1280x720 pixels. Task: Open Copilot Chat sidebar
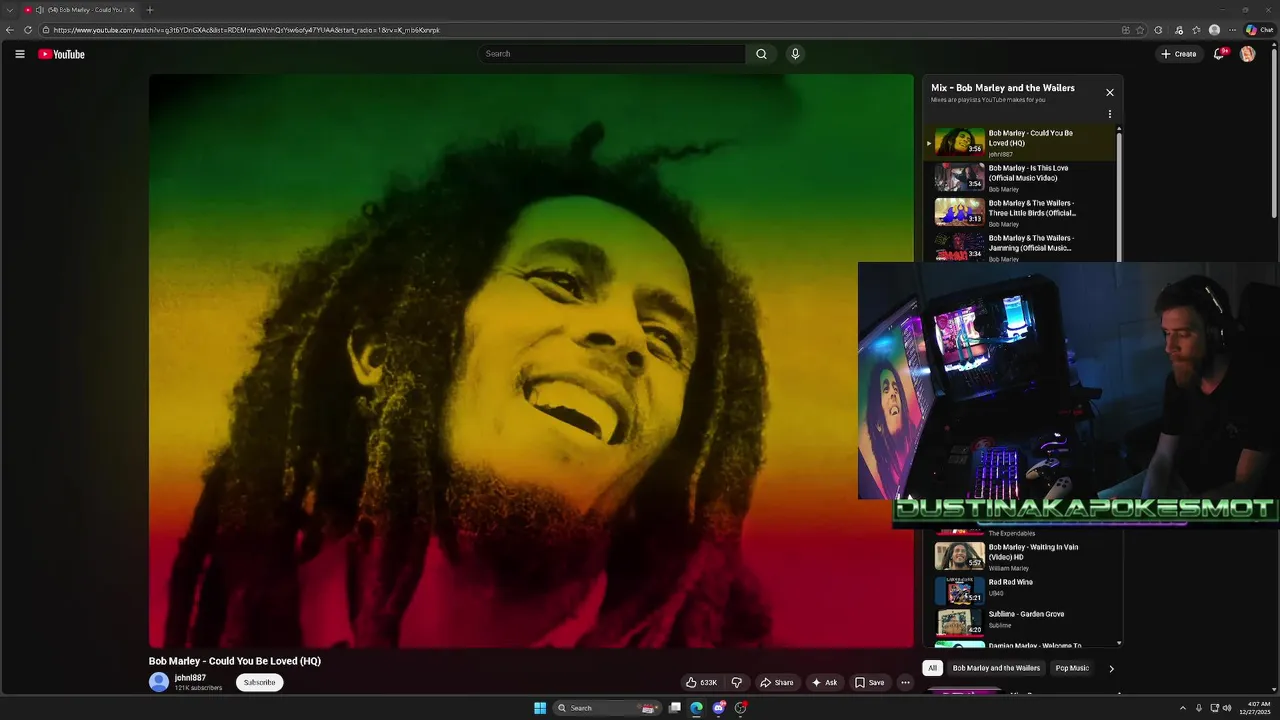click(1259, 30)
